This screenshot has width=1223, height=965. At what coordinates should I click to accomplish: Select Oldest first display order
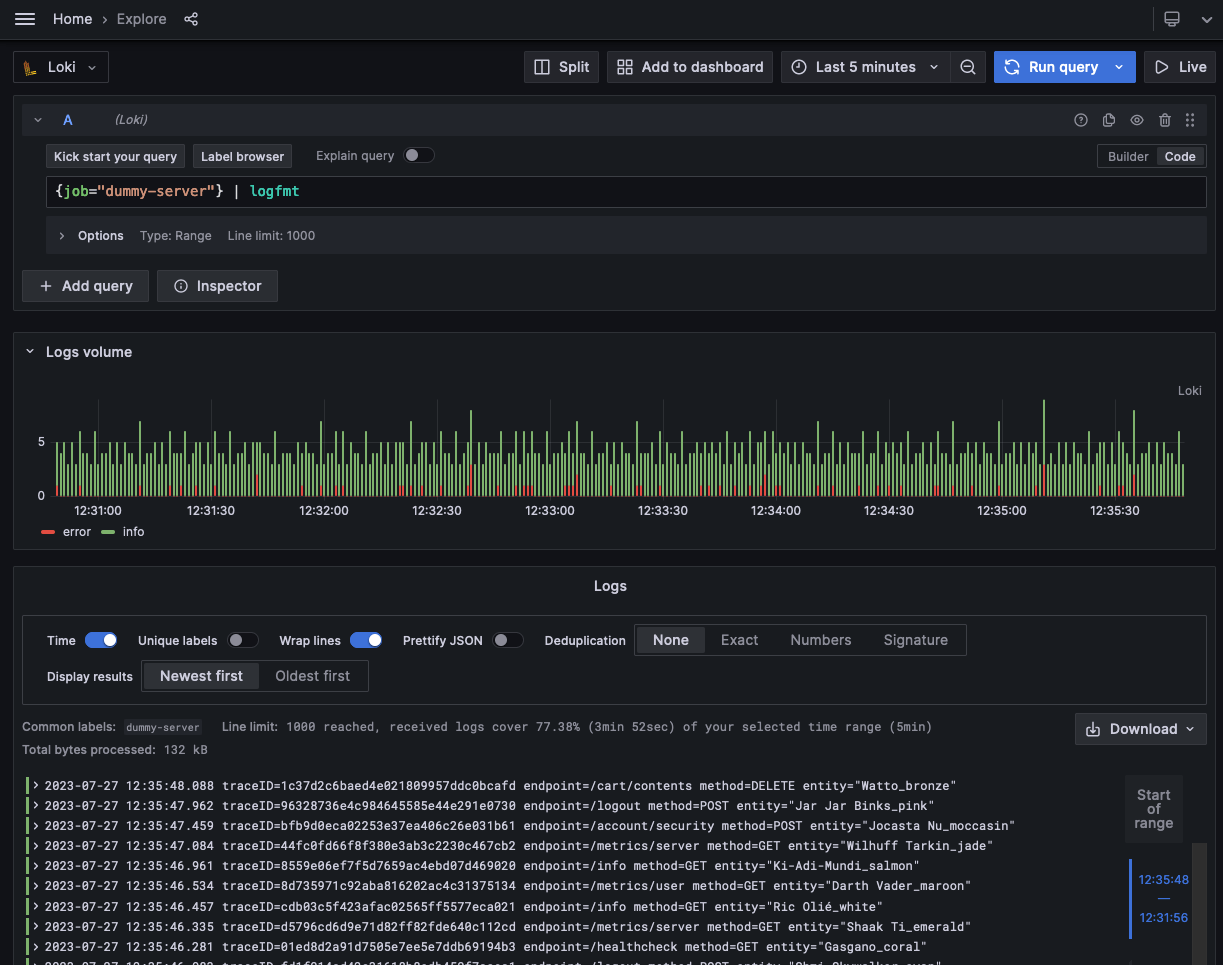311,676
